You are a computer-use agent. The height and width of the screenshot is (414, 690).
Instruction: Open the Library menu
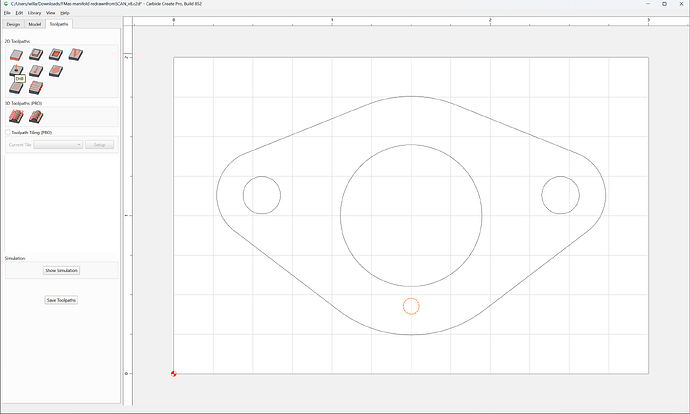(x=34, y=13)
